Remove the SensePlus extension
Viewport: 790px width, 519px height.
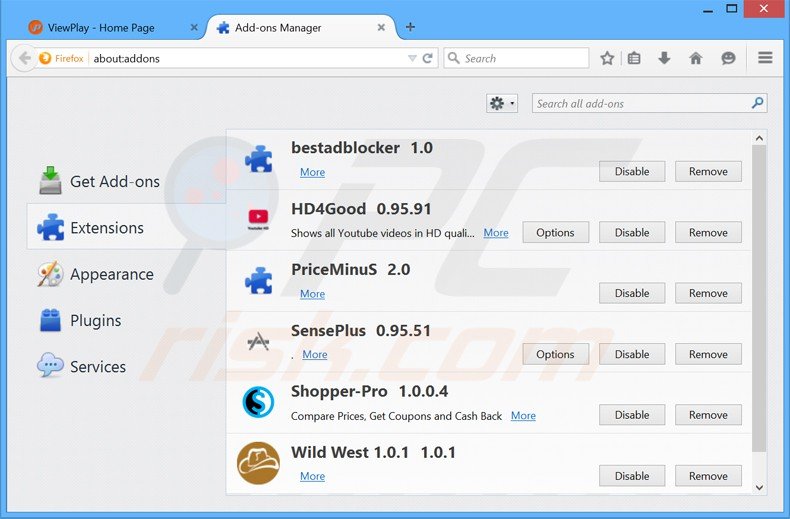tap(708, 354)
